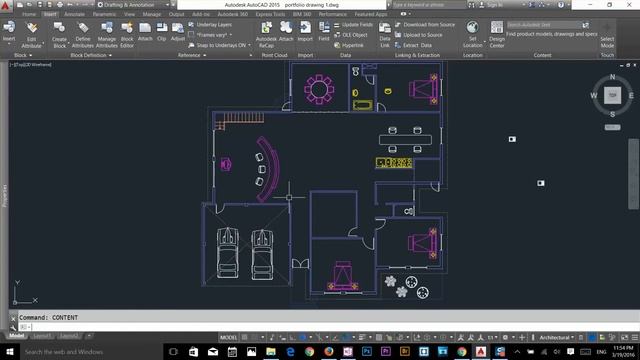Open the AutoCAD application menu logo
Screen dimensions: 640x360
[5, 5]
